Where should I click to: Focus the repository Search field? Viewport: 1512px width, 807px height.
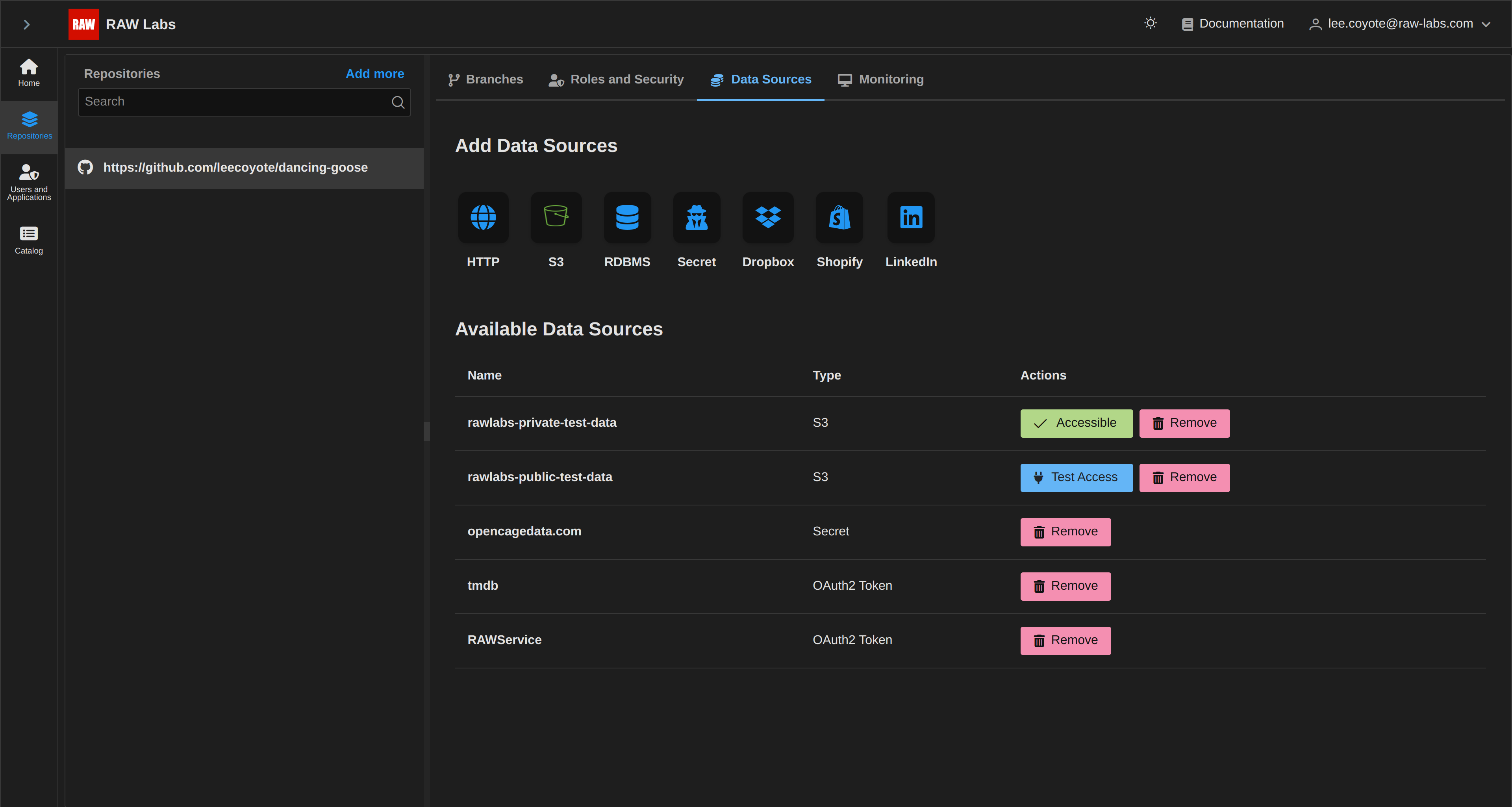coord(244,102)
